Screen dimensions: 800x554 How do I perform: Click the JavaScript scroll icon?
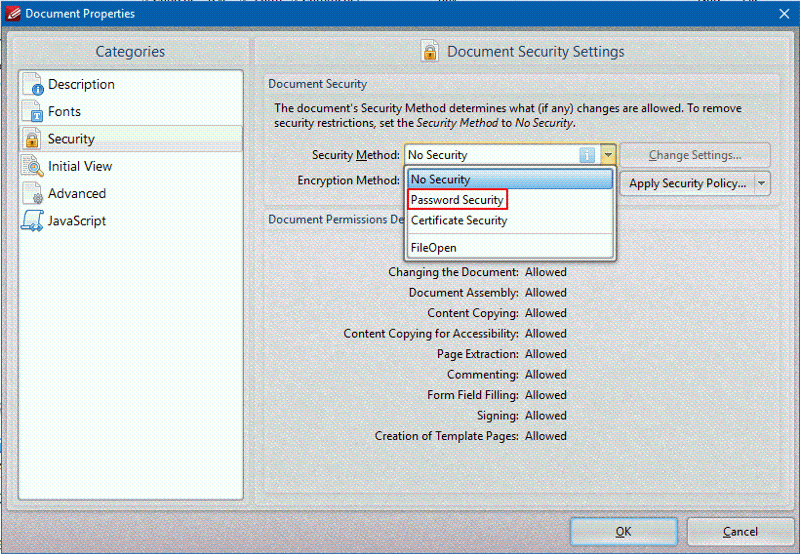pos(33,221)
